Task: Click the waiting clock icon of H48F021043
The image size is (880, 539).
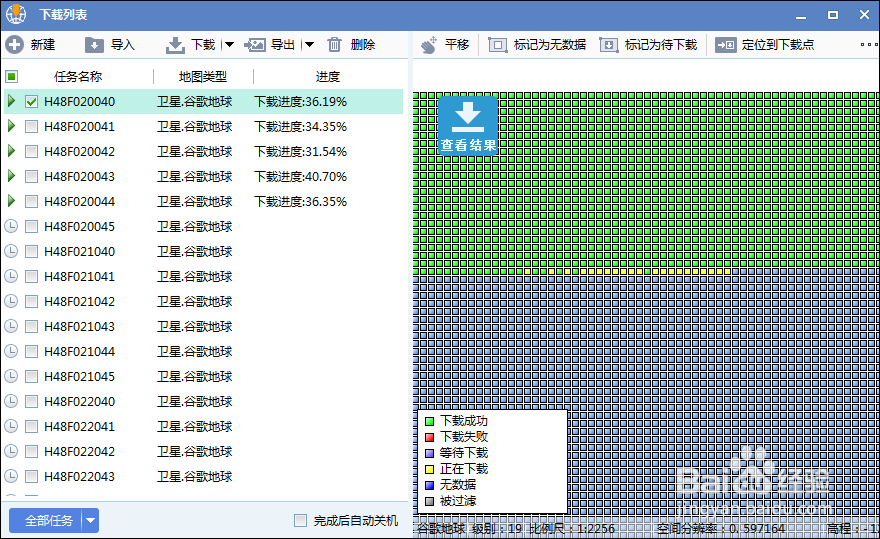Action: pos(11,326)
